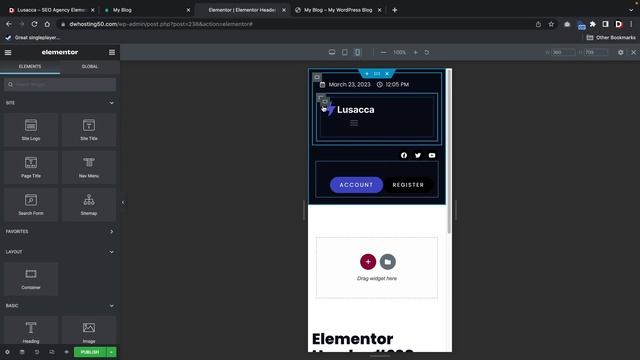Add container using the top handle plus
The width and height of the screenshot is (640, 360).
tap(367, 73)
